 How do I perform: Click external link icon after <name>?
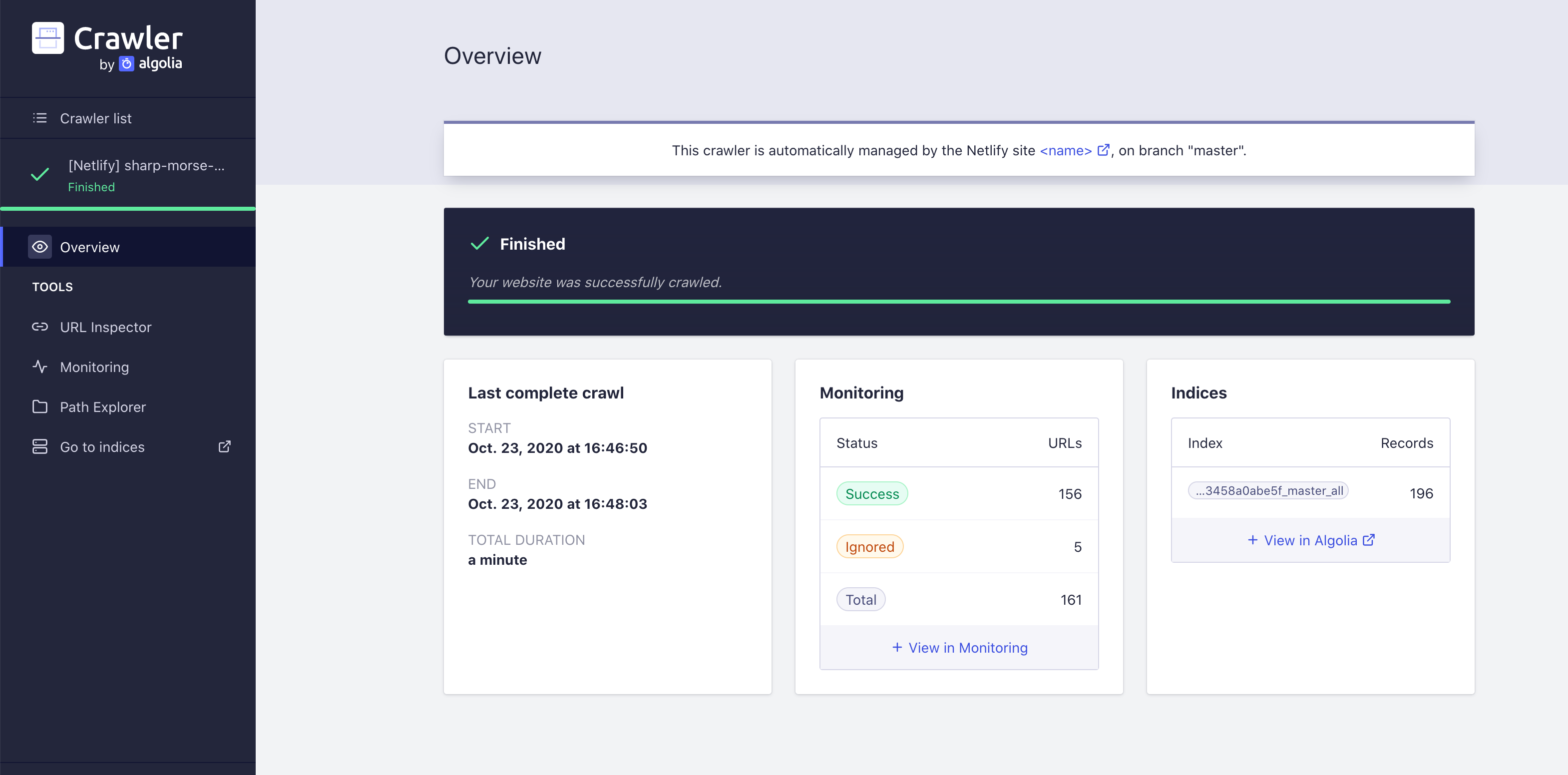click(1103, 150)
